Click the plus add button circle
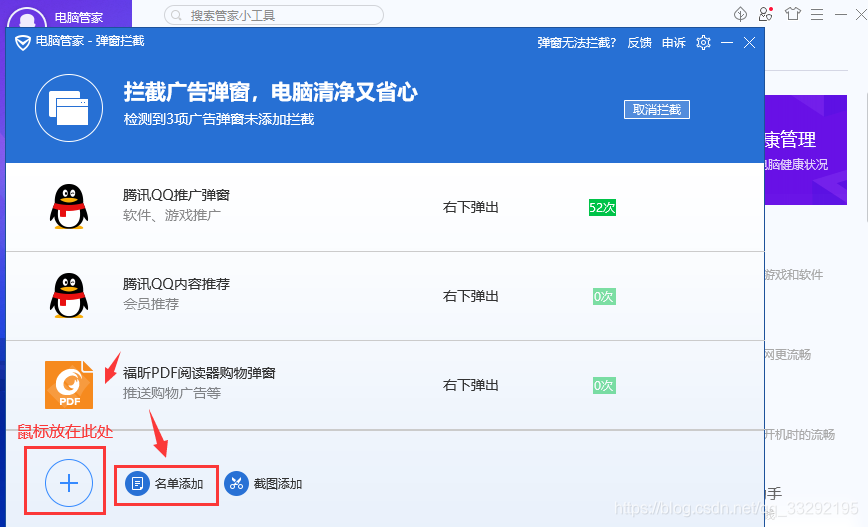This screenshot has height=527, width=868. [69, 483]
